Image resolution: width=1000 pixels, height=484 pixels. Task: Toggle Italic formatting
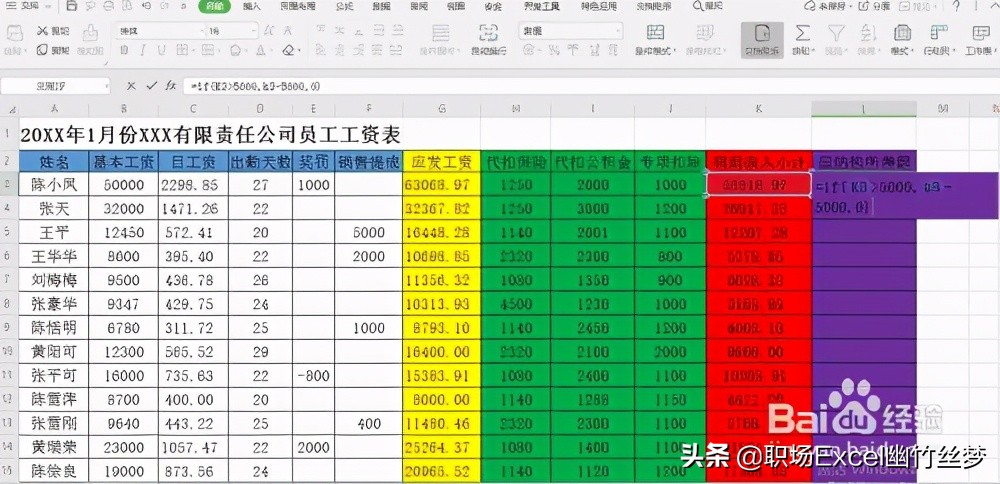click(x=143, y=50)
